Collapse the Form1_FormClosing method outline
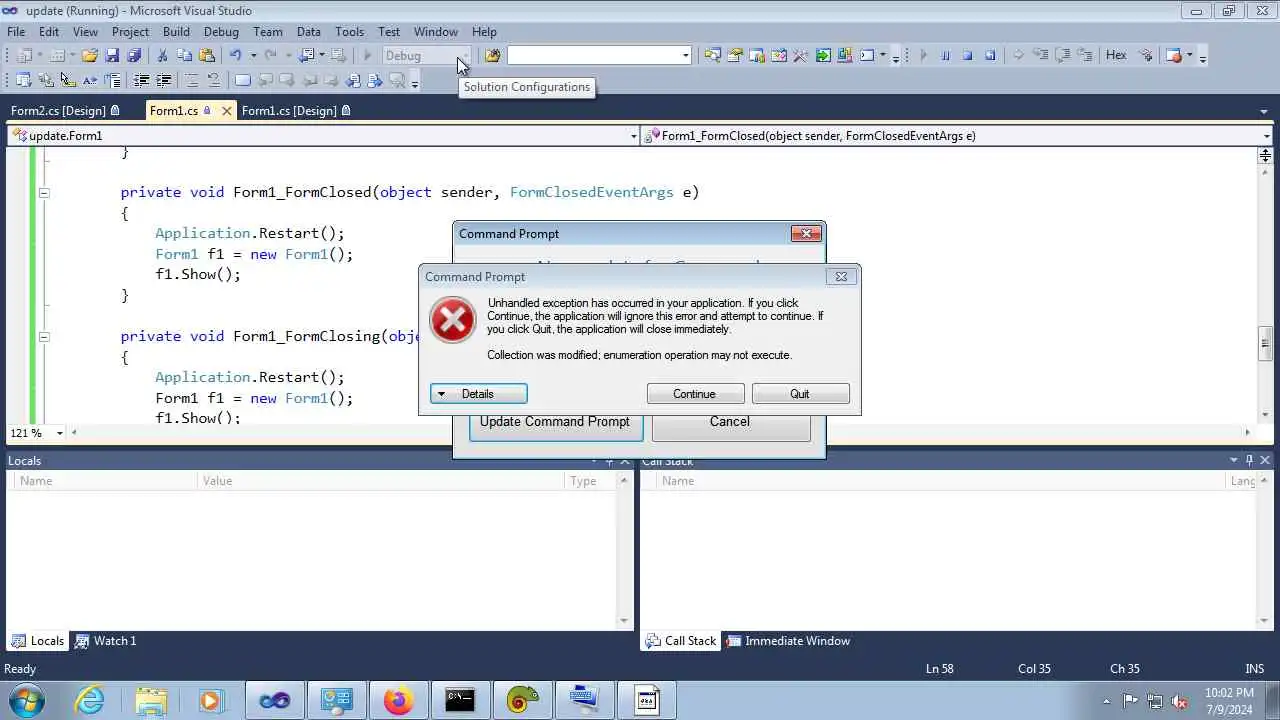Image resolution: width=1280 pixels, height=720 pixels. 44,336
